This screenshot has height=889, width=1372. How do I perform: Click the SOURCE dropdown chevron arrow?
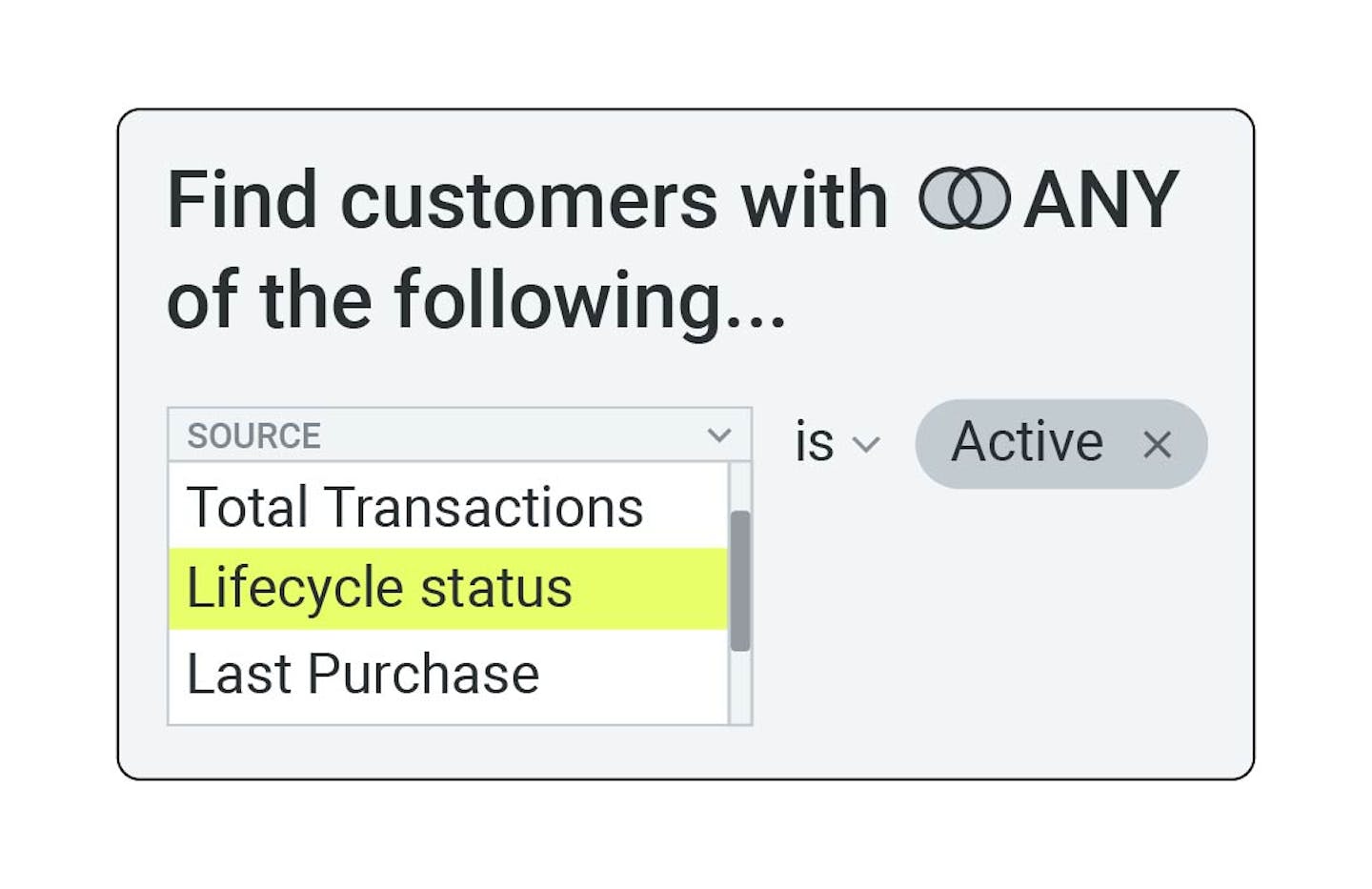pos(719,435)
